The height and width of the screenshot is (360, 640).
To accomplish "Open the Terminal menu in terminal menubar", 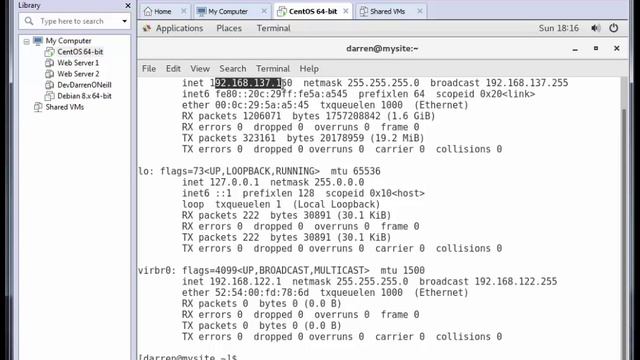I will [273, 69].
